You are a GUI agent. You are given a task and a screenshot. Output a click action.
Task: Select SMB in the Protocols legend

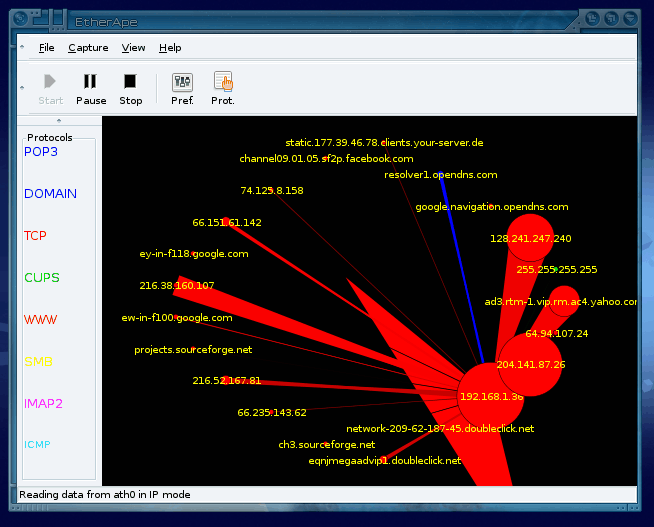tap(38, 361)
